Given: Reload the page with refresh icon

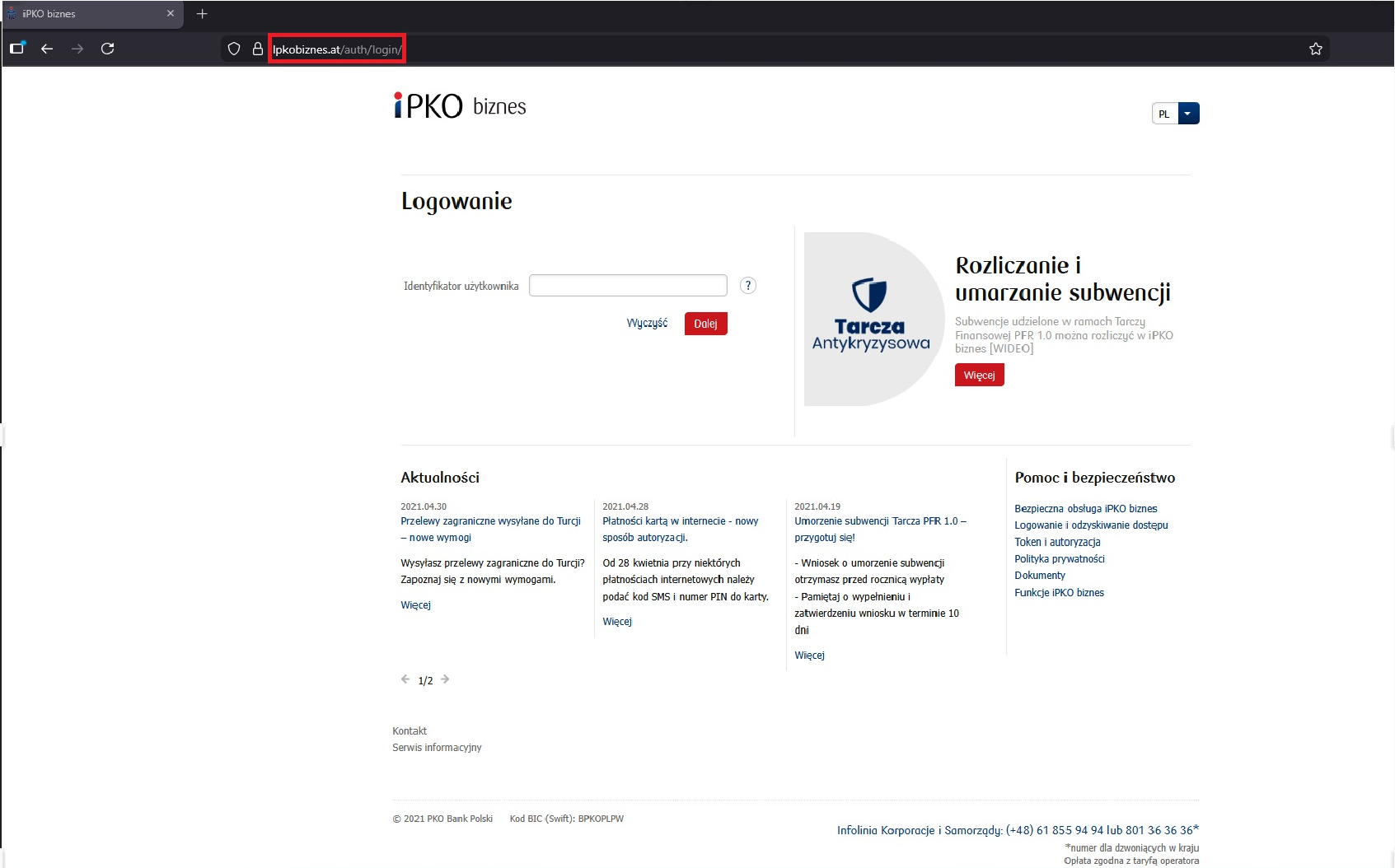Looking at the screenshot, I should [107, 49].
